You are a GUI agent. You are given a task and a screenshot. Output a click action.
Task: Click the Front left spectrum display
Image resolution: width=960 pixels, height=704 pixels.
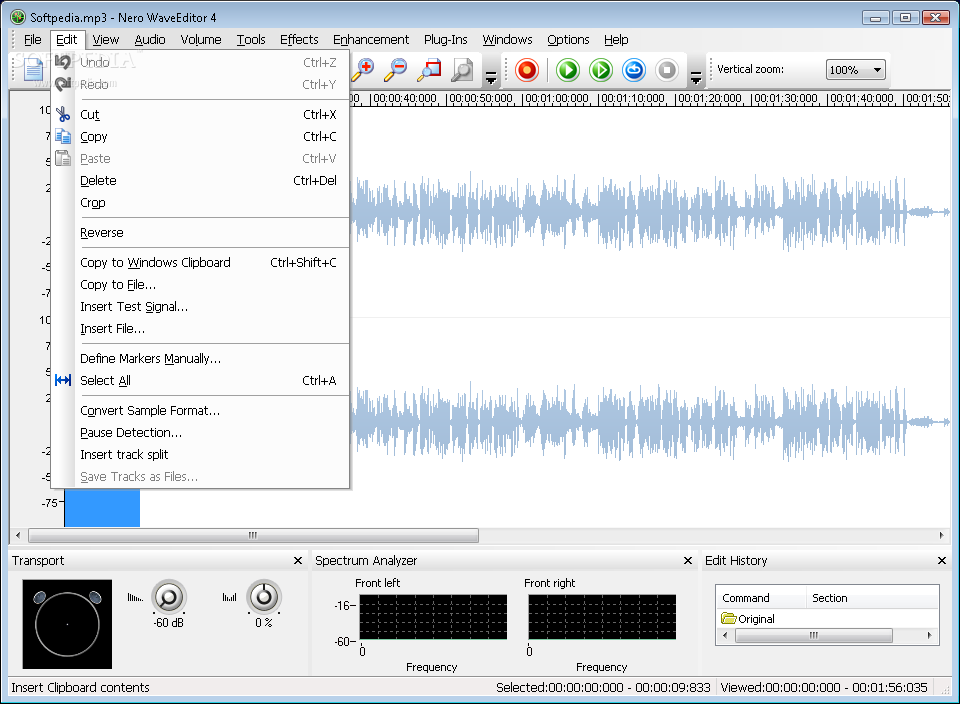[x=433, y=617]
